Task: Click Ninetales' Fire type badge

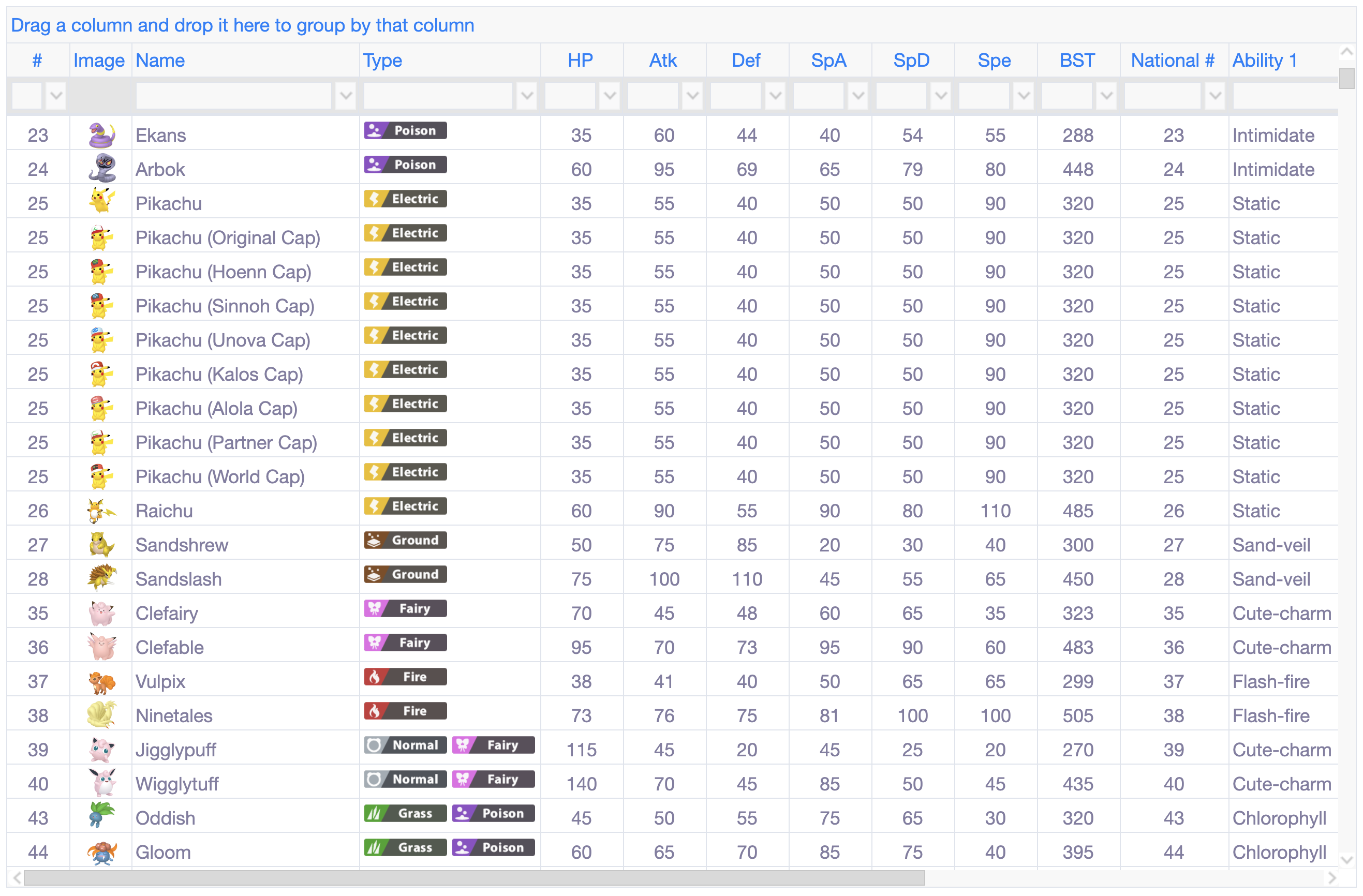Action: pos(406,711)
